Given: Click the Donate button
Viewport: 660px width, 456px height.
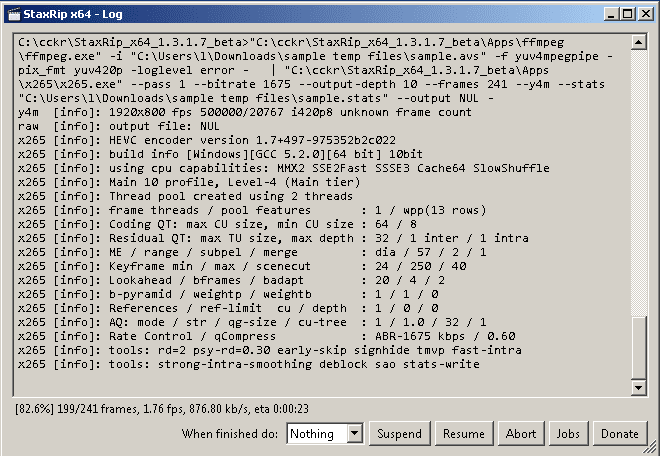Looking at the screenshot, I should click(620, 433).
